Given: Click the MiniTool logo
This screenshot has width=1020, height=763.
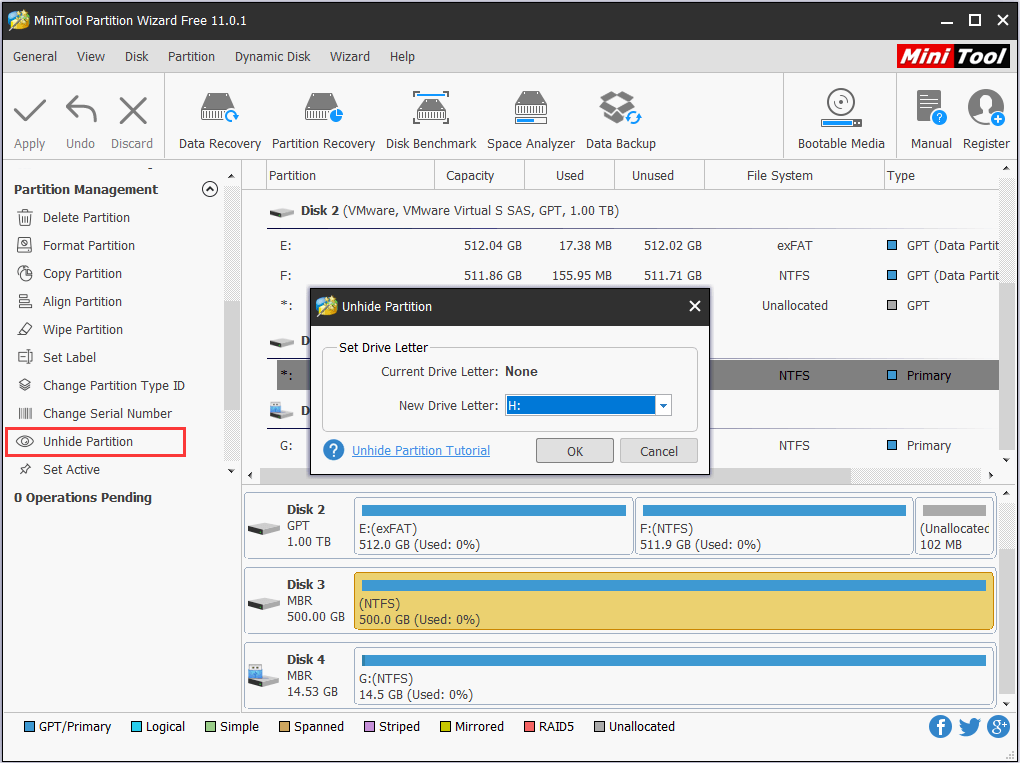Looking at the screenshot, I should 953,56.
